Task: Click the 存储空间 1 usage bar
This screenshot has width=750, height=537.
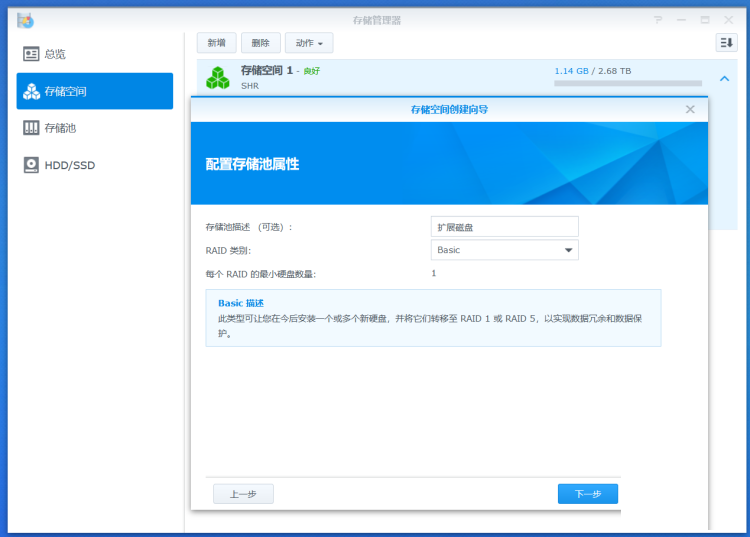Action: 628,83
